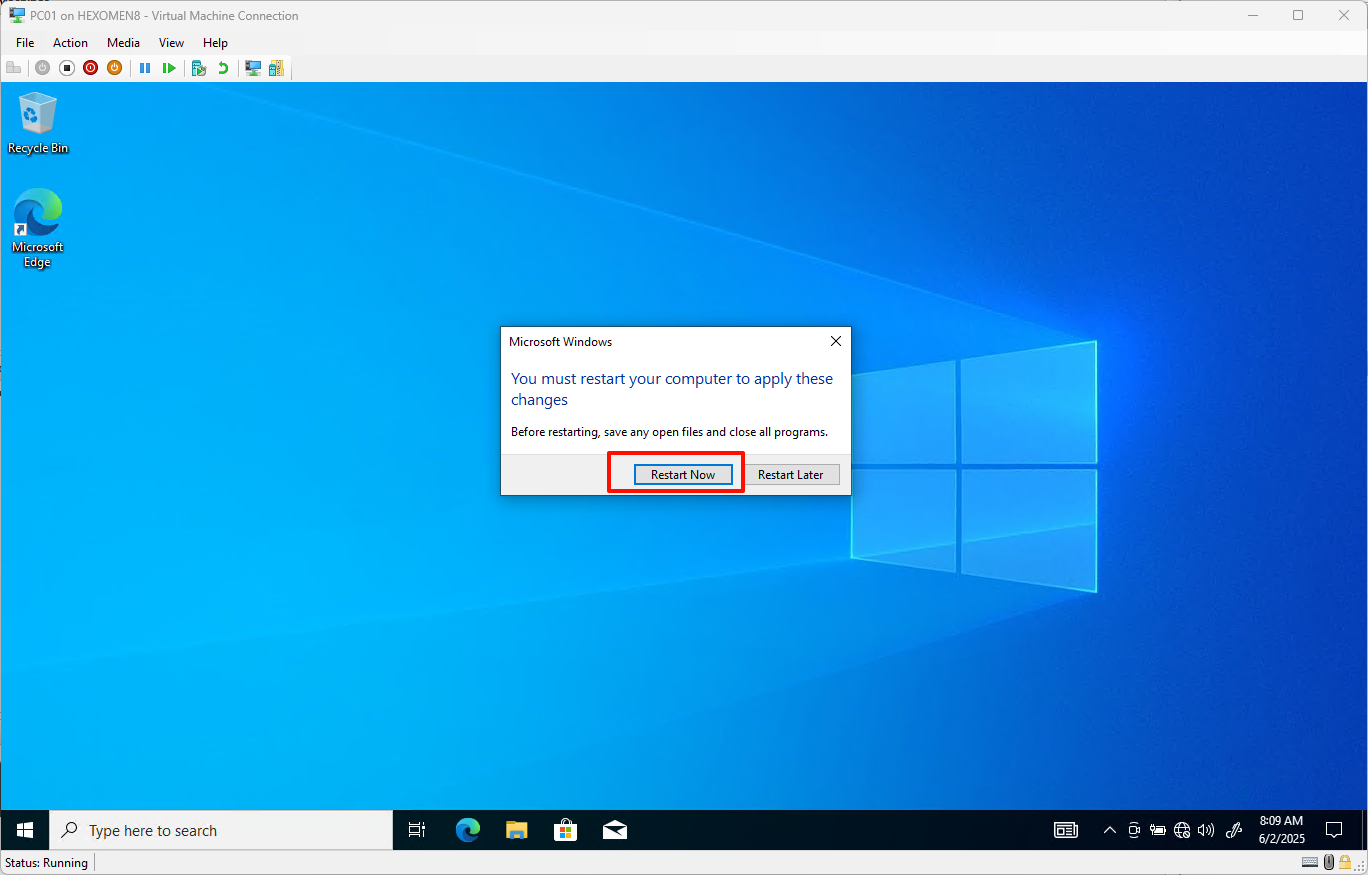Image resolution: width=1368 pixels, height=875 pixels.
Task: Click the 8:09 AM clock and date
Action: pyautogui.click(x=1281, y=830)
